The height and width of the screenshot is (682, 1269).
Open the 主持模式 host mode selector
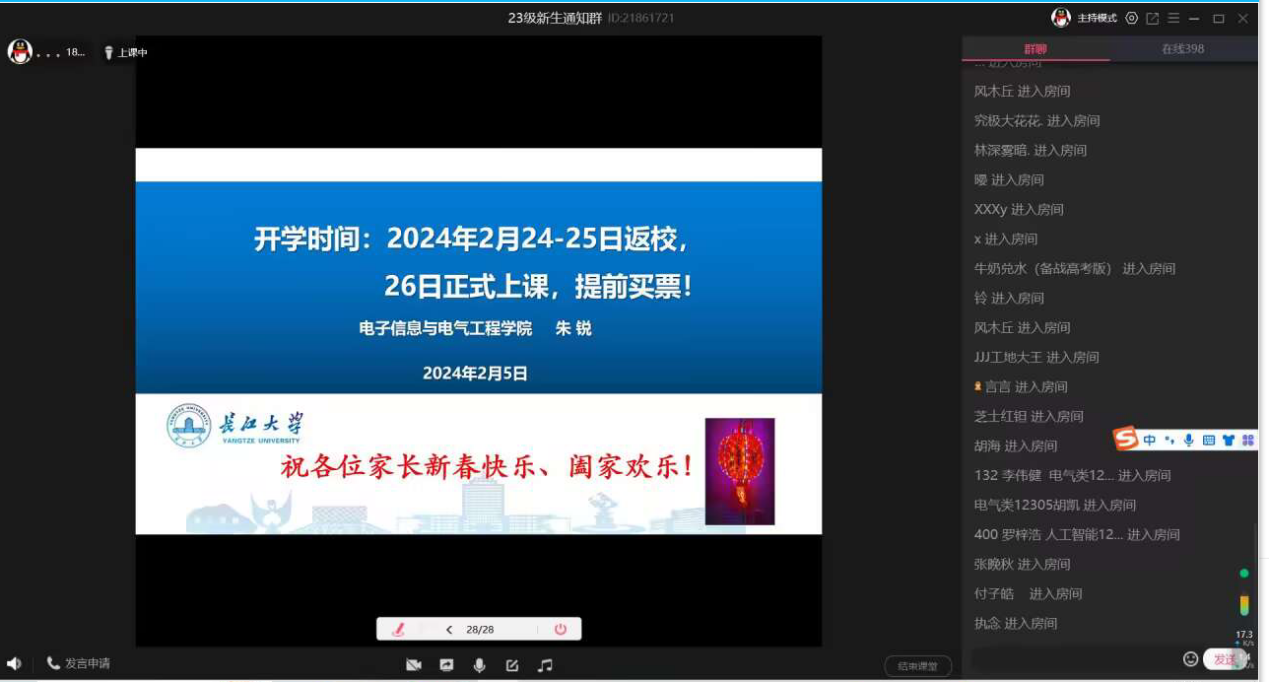(1095, 18)
